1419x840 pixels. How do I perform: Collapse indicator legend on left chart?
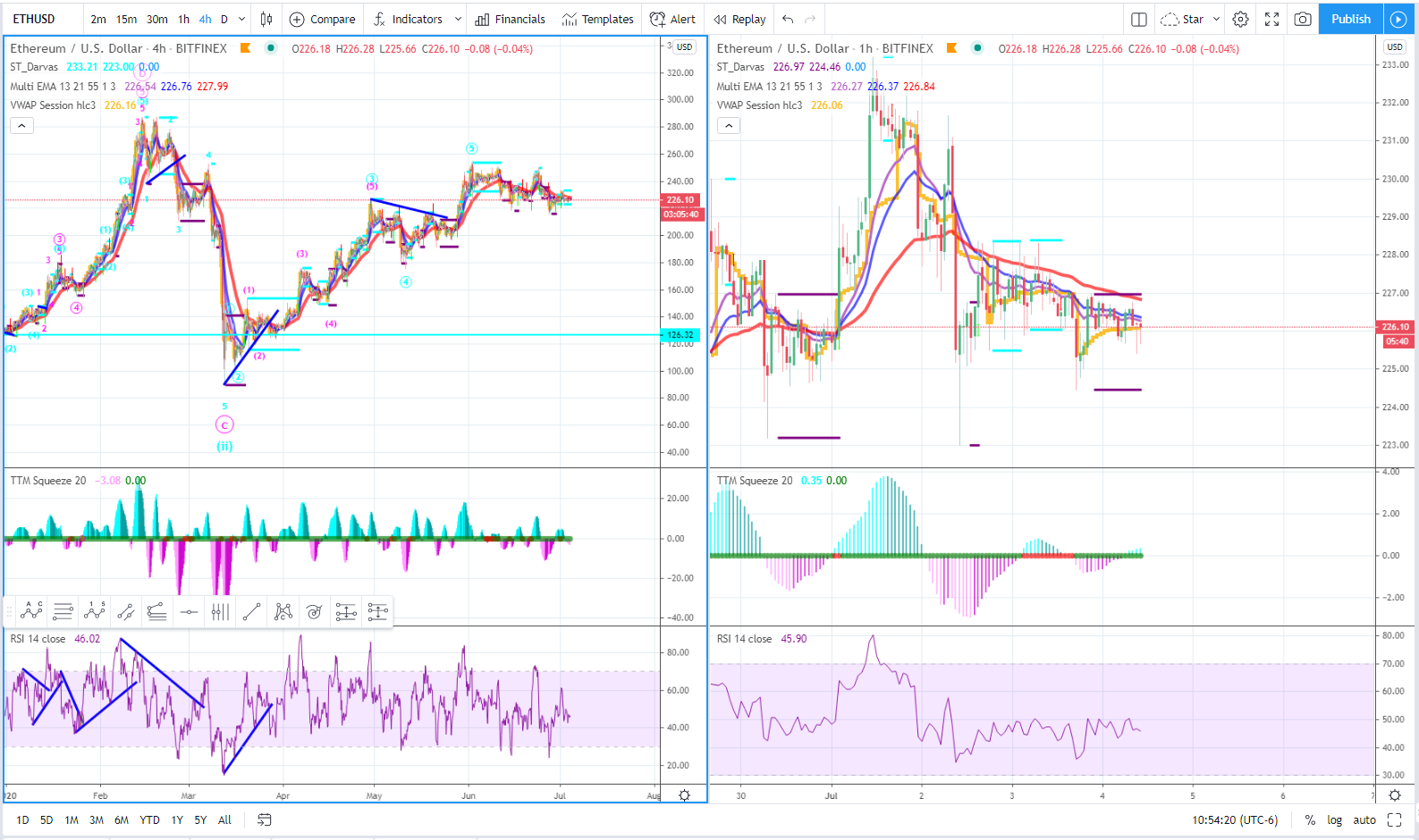[x=21, y=126]
